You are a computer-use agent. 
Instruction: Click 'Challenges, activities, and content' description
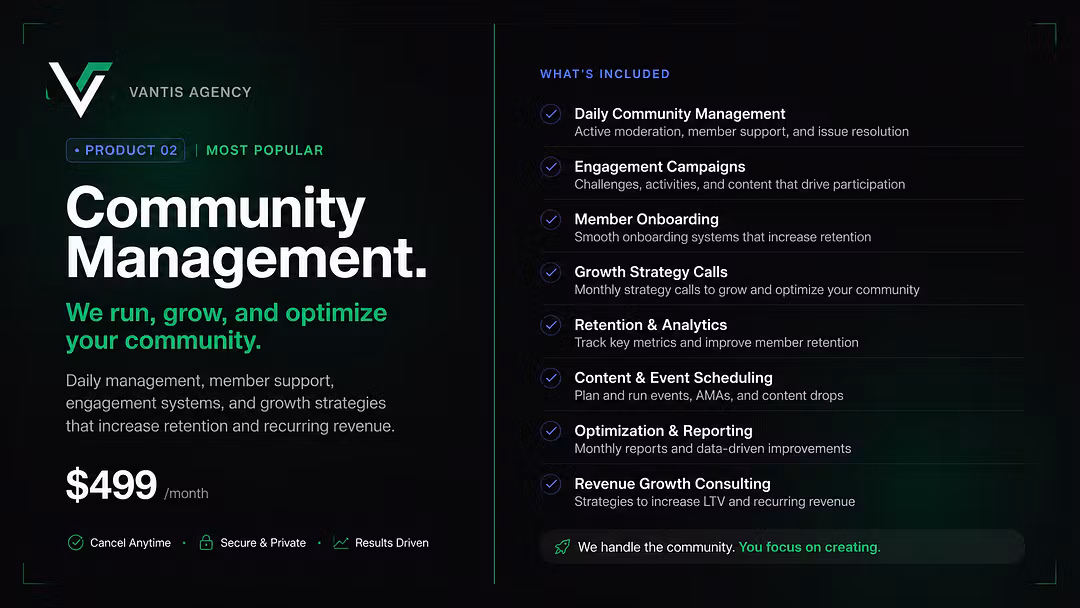click(740, 185)
